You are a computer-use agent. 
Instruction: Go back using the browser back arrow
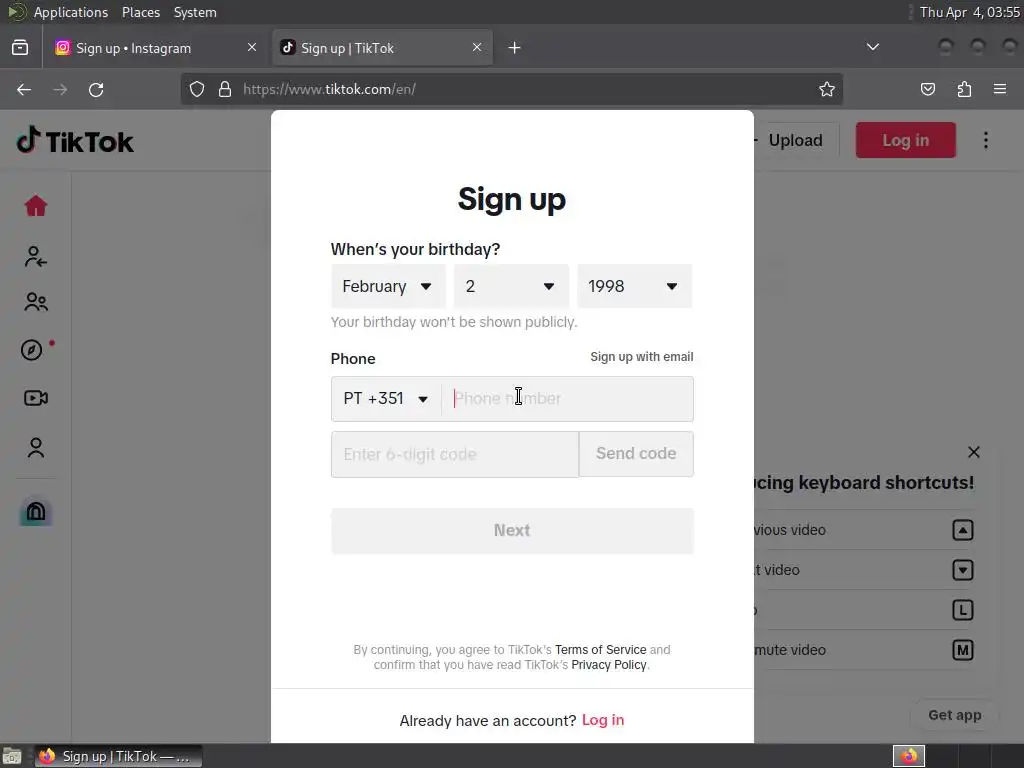(24, 89)
